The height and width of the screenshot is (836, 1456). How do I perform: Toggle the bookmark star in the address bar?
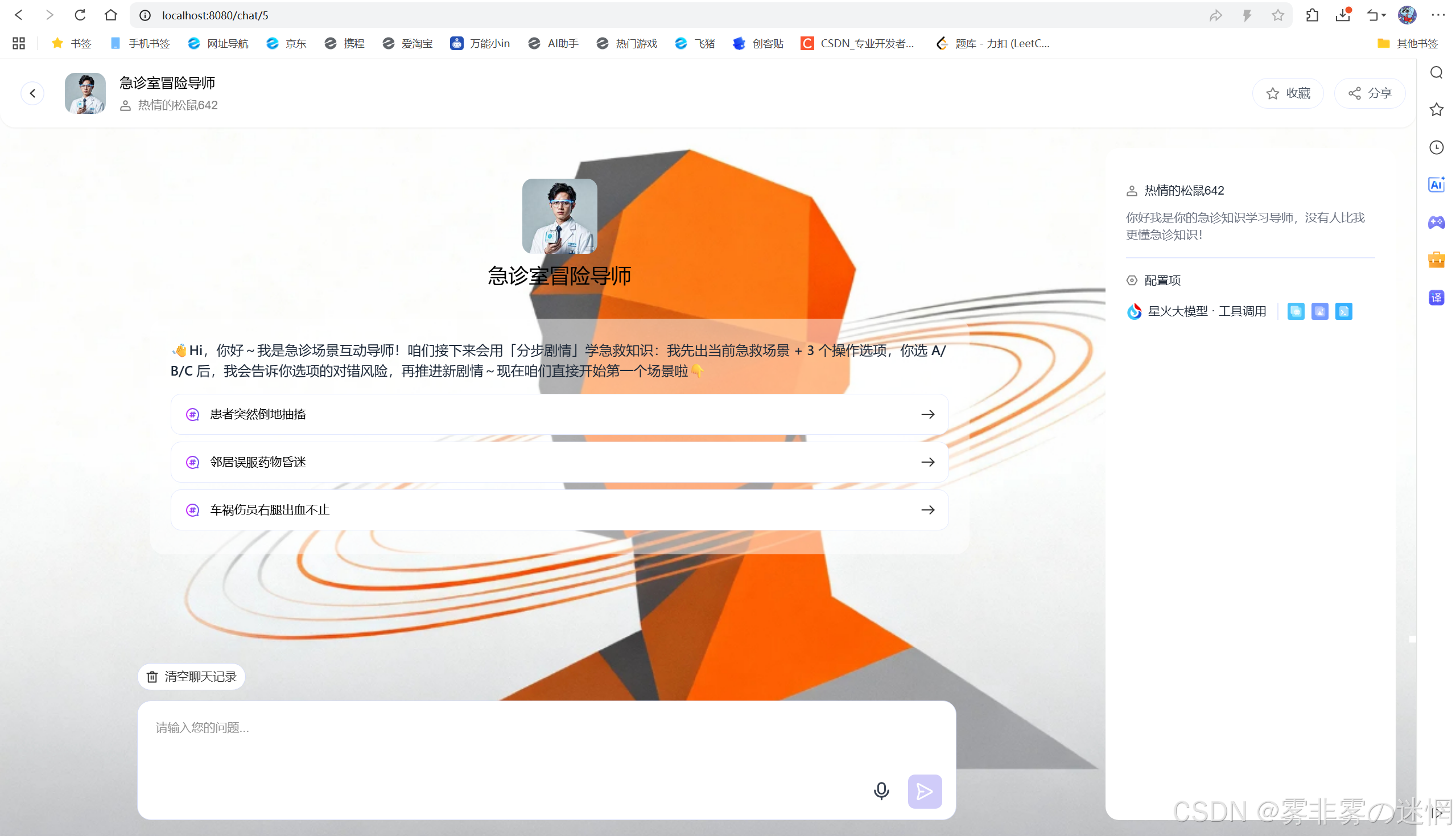coord(1277,15)
